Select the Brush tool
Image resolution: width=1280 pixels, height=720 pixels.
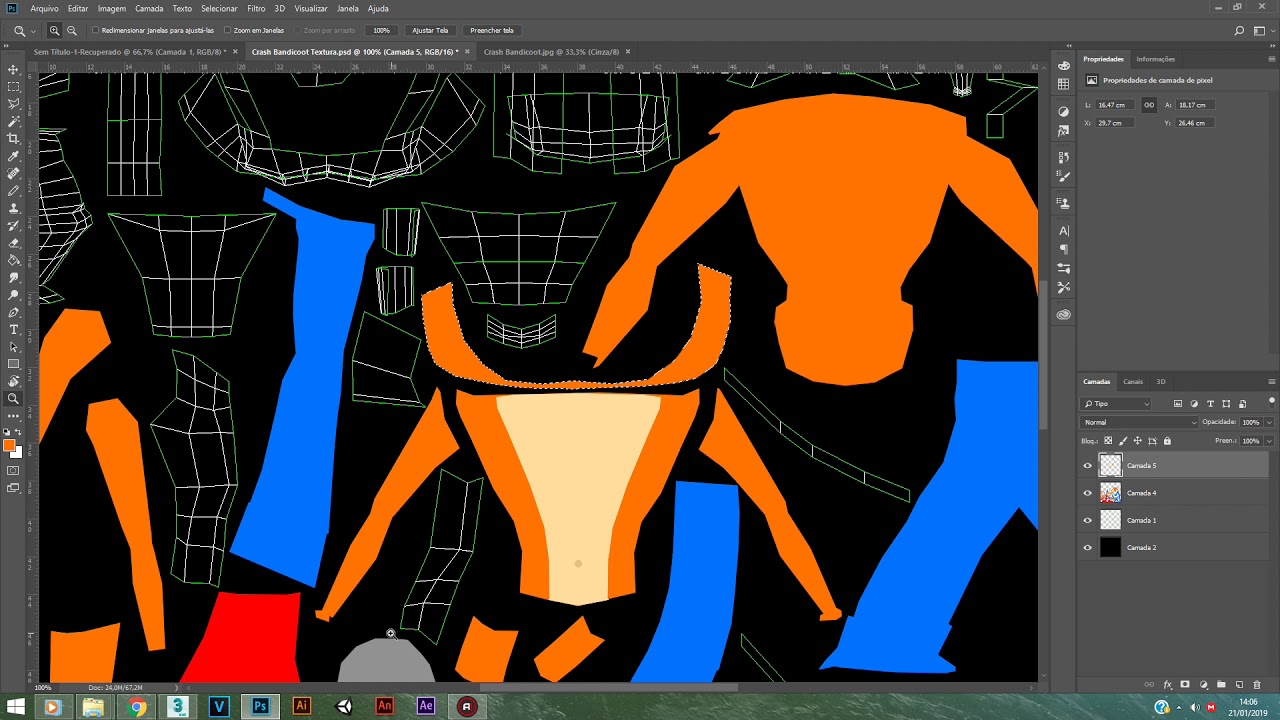pyautogui.click(x=14, y=191)
